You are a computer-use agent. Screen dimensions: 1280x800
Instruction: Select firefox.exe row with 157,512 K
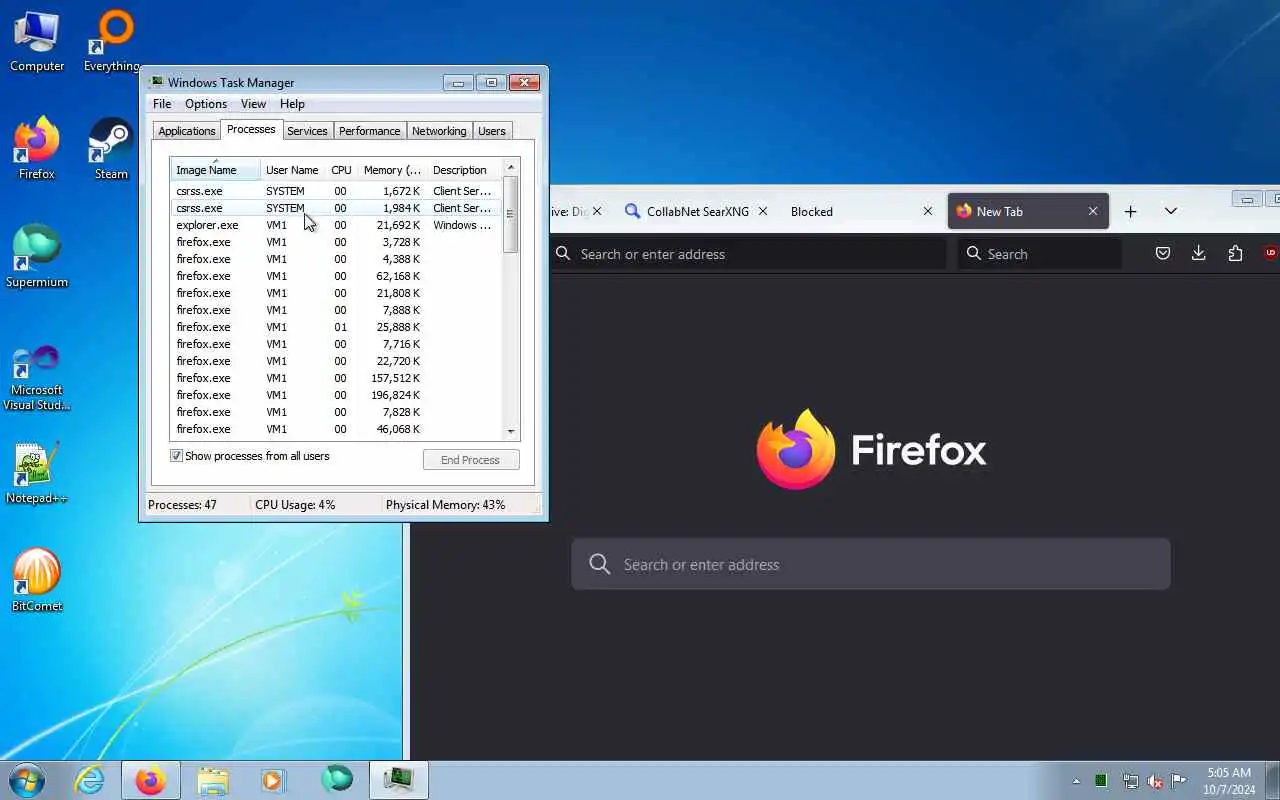[336, 378]
